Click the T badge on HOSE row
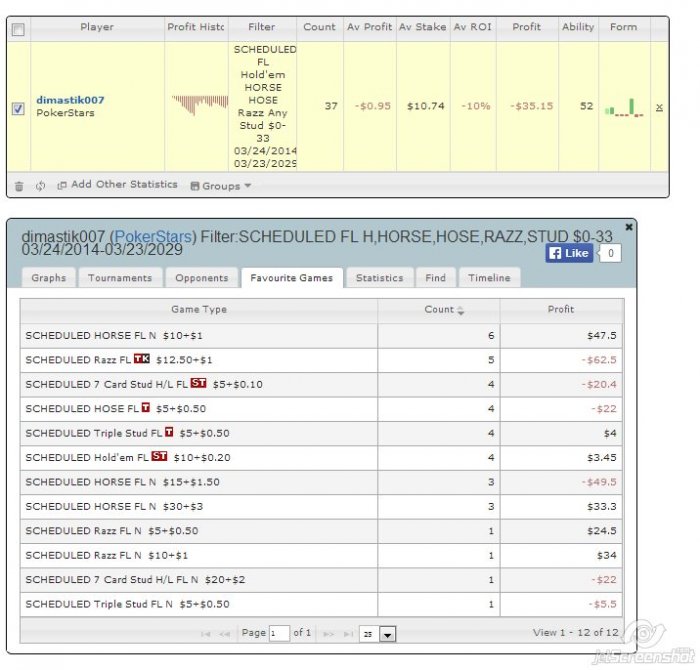Viewport: 700px width, 670px height. (x=146, y=407)
